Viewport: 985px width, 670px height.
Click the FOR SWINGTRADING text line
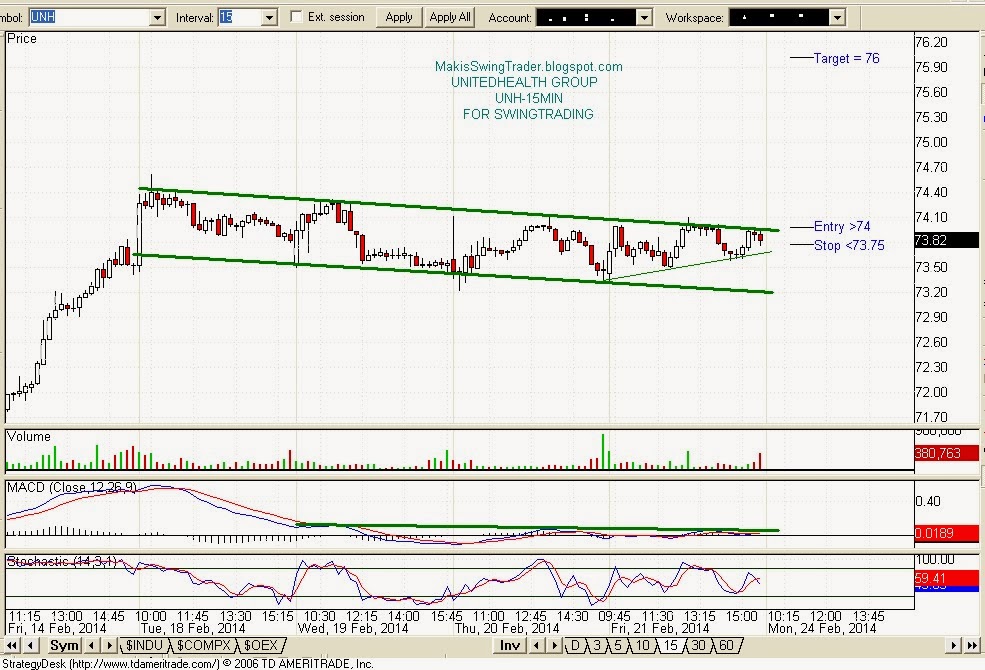coord(528,114)
